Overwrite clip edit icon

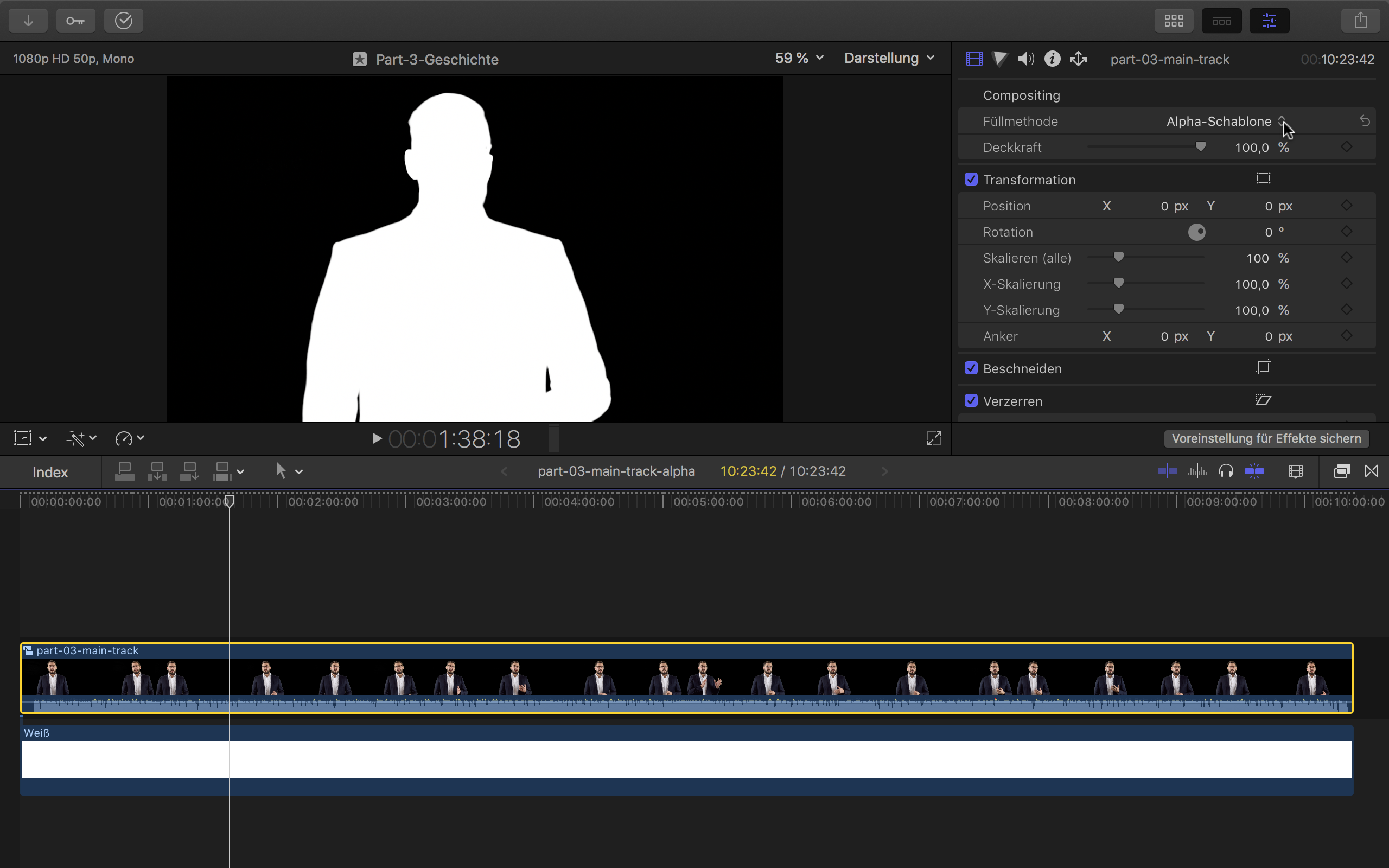pos(222,472)
